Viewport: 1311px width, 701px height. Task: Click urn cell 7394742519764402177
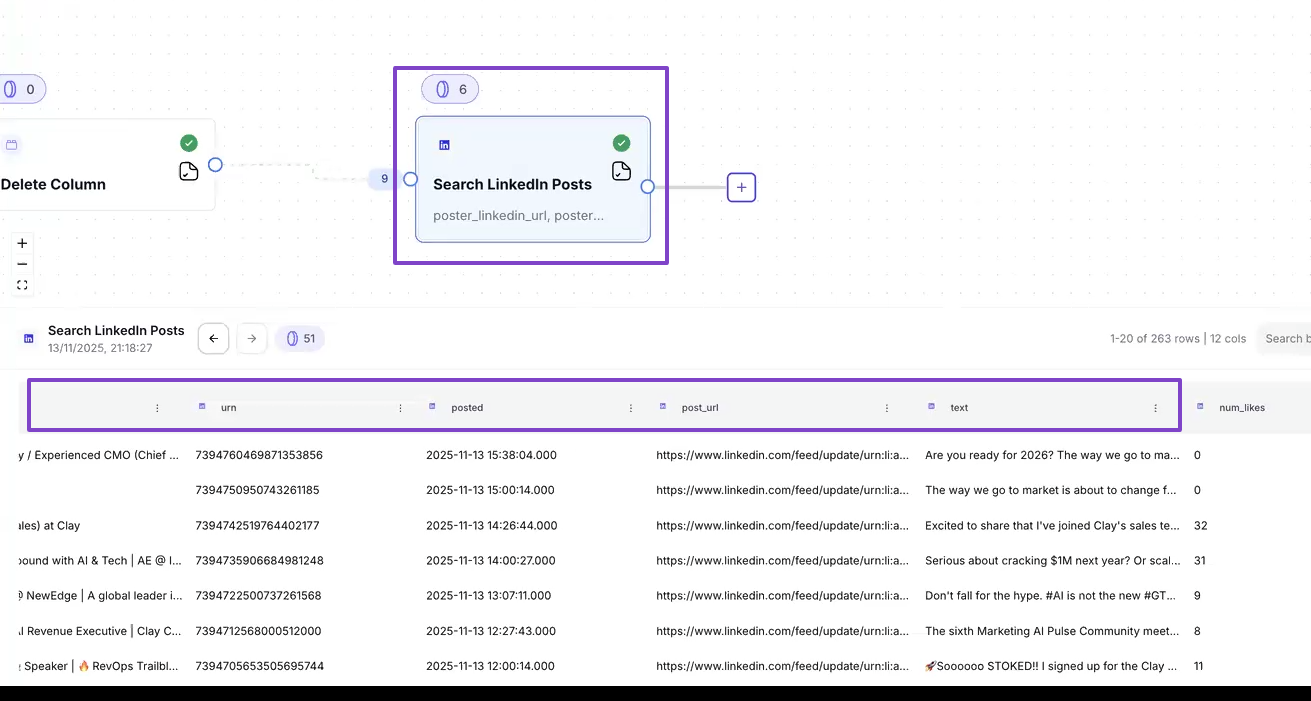pos(257,525)
